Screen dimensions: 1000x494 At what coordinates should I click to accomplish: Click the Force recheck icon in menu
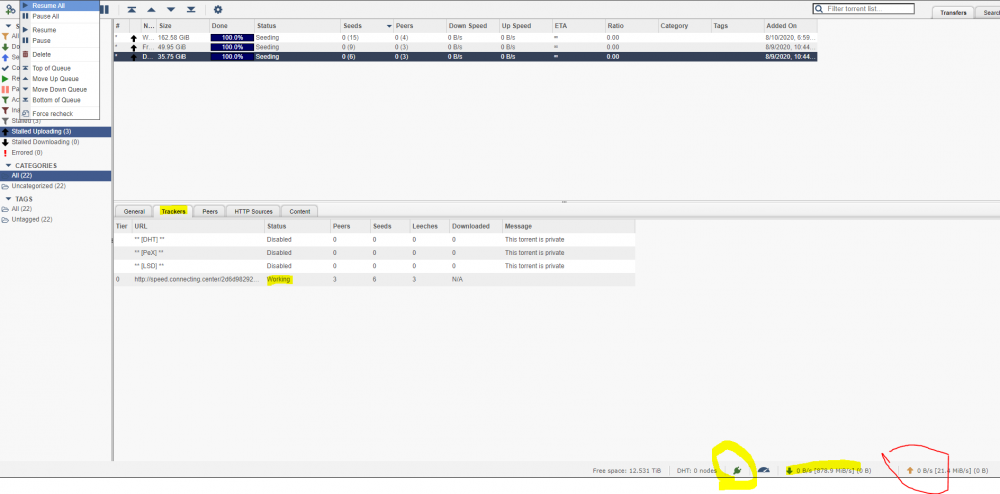(25, 113)
